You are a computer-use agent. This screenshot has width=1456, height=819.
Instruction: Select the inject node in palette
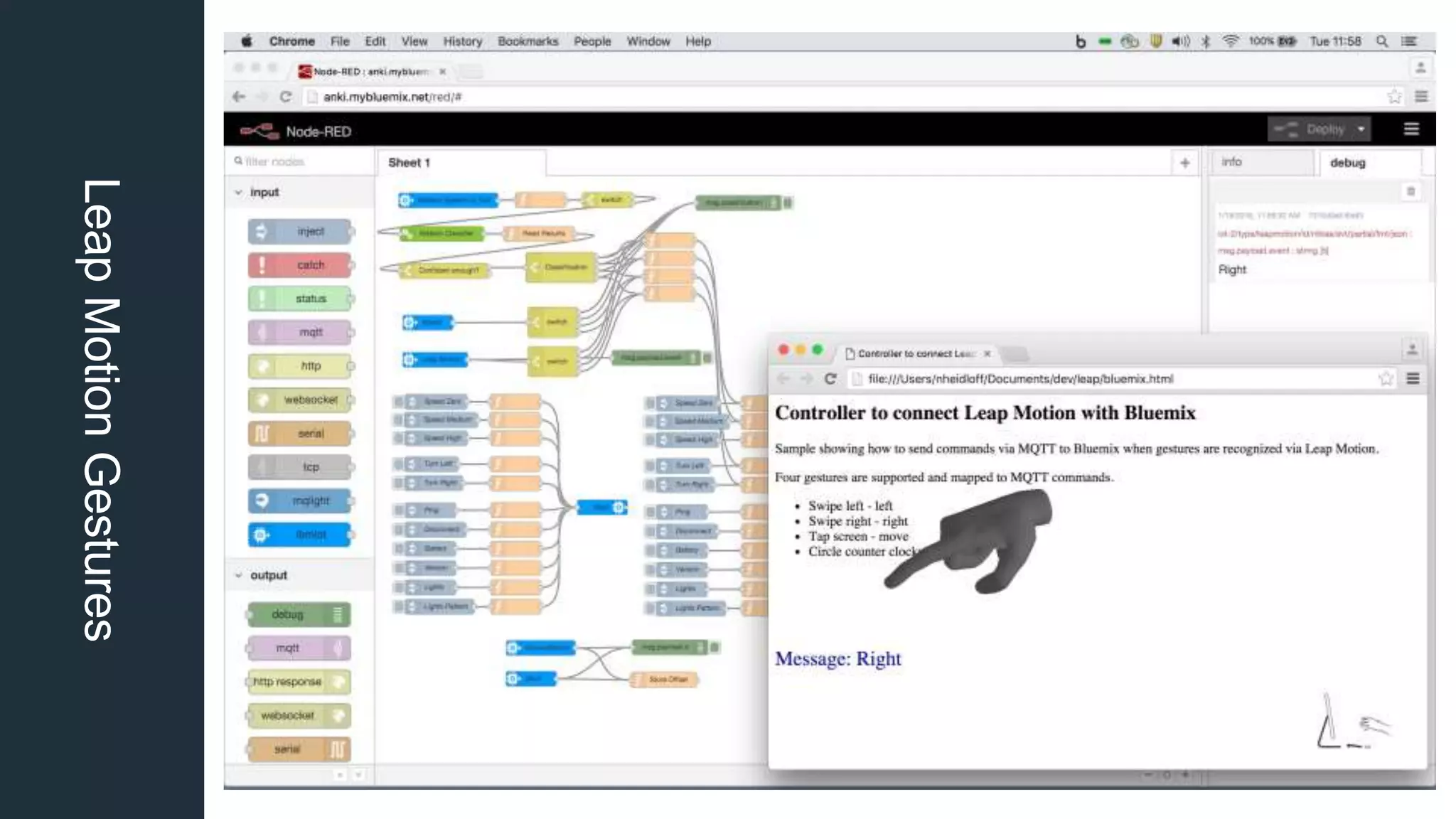point(301,232)
